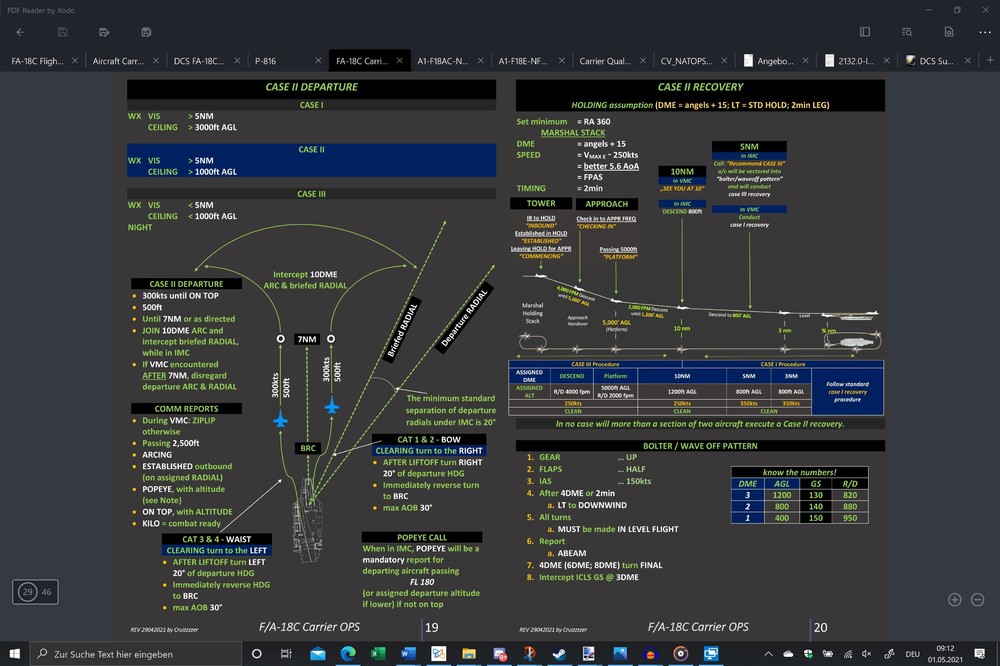
Task: Switch to Carrier Qual... tab
Action: coord(605,61)
